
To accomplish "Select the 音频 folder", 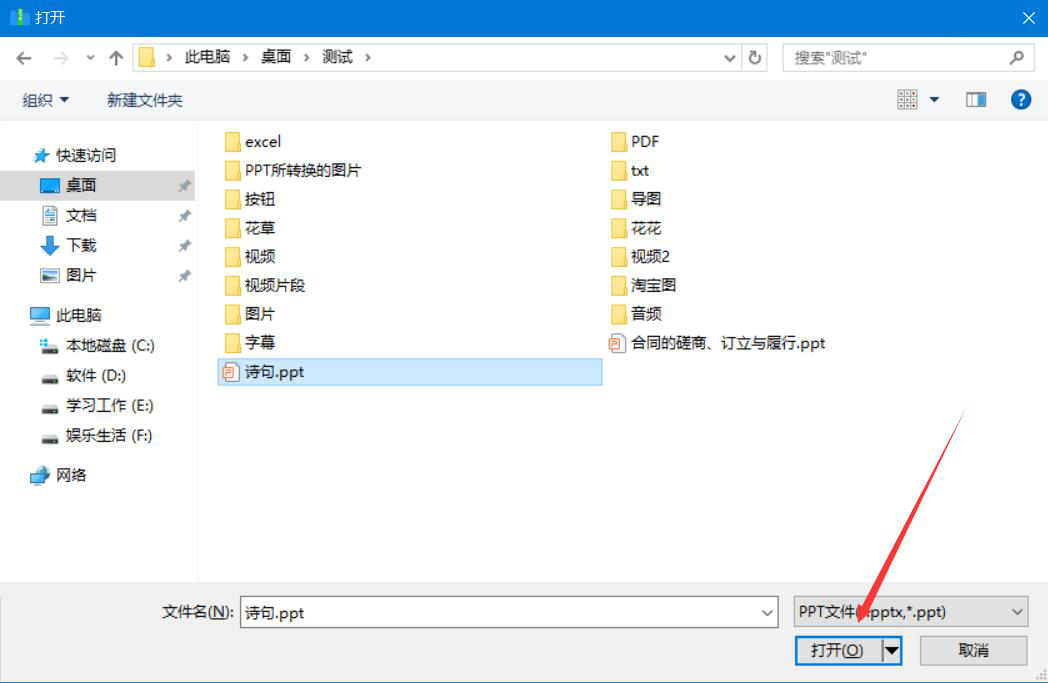I will (636, 314).
